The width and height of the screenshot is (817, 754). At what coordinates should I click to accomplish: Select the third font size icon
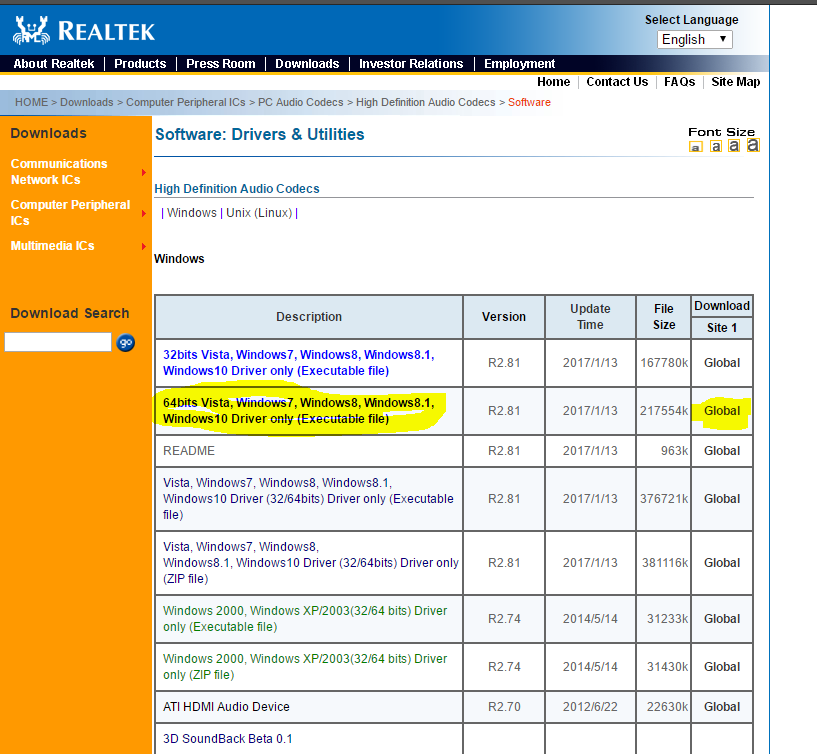point(734,146)
